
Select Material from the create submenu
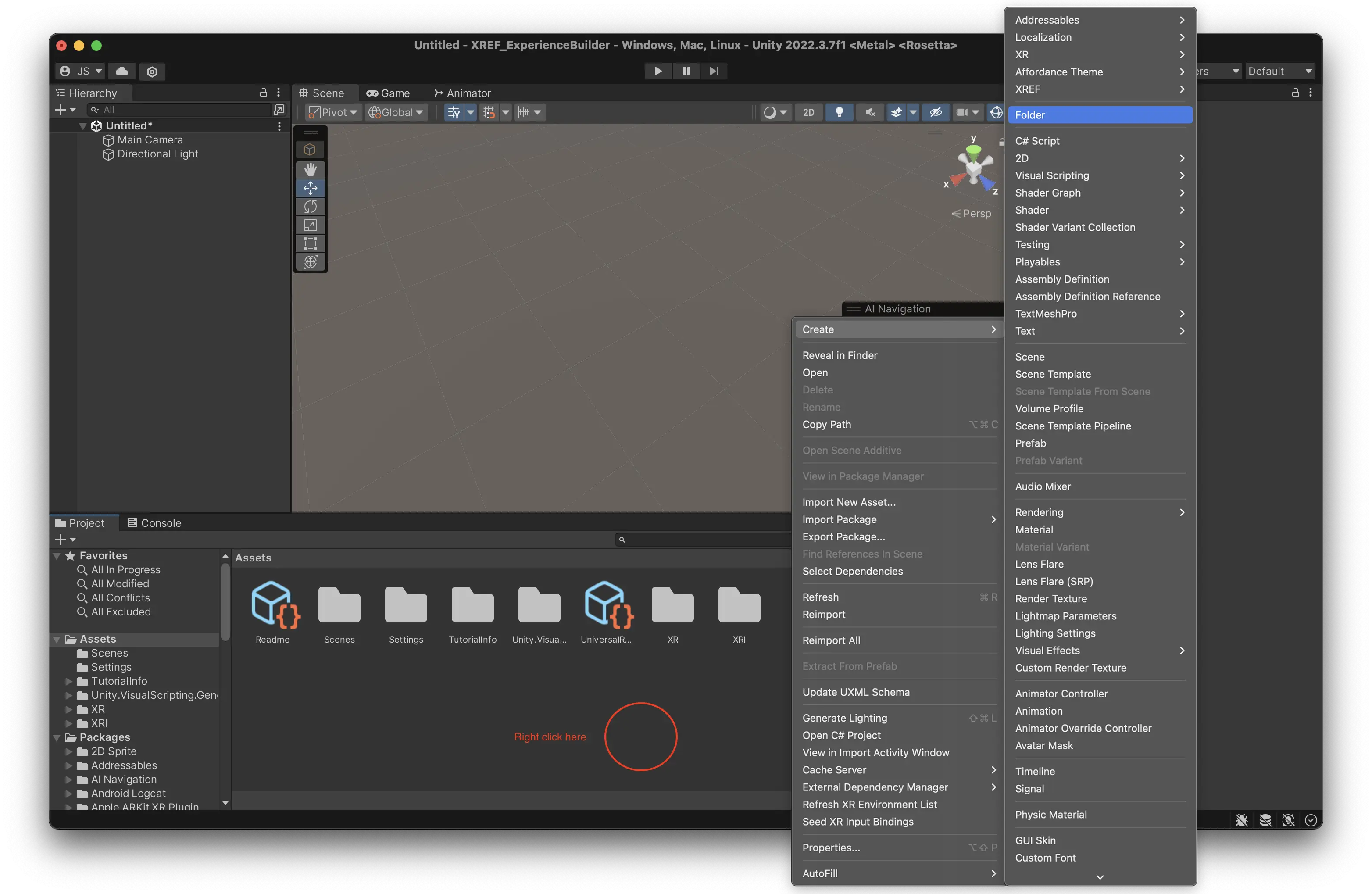tap(1034, 529)
